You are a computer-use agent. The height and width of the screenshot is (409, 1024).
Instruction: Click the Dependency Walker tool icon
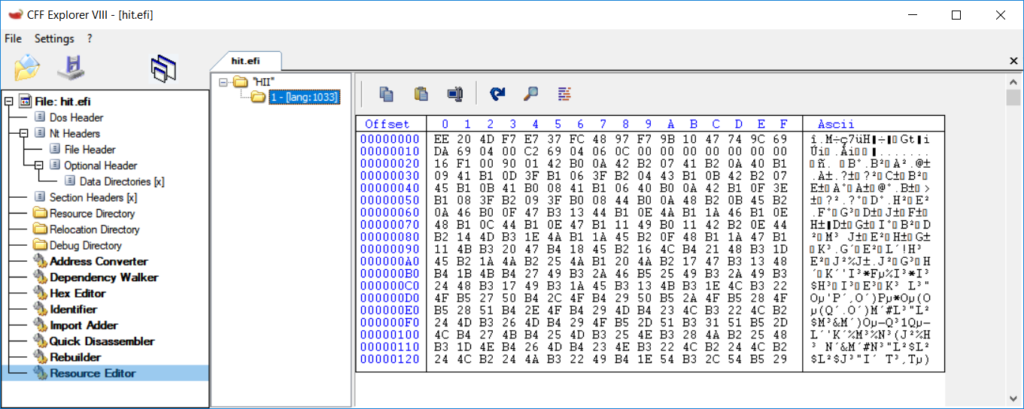coord(40,278)
